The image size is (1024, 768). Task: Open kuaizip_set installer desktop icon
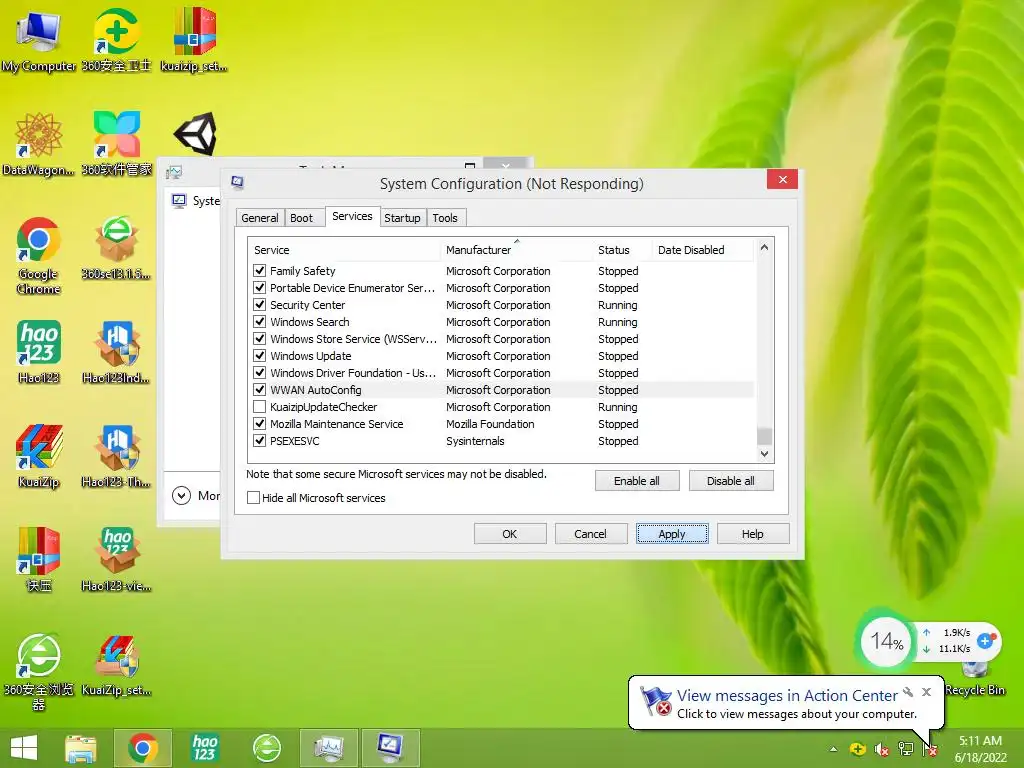[194, 40]
